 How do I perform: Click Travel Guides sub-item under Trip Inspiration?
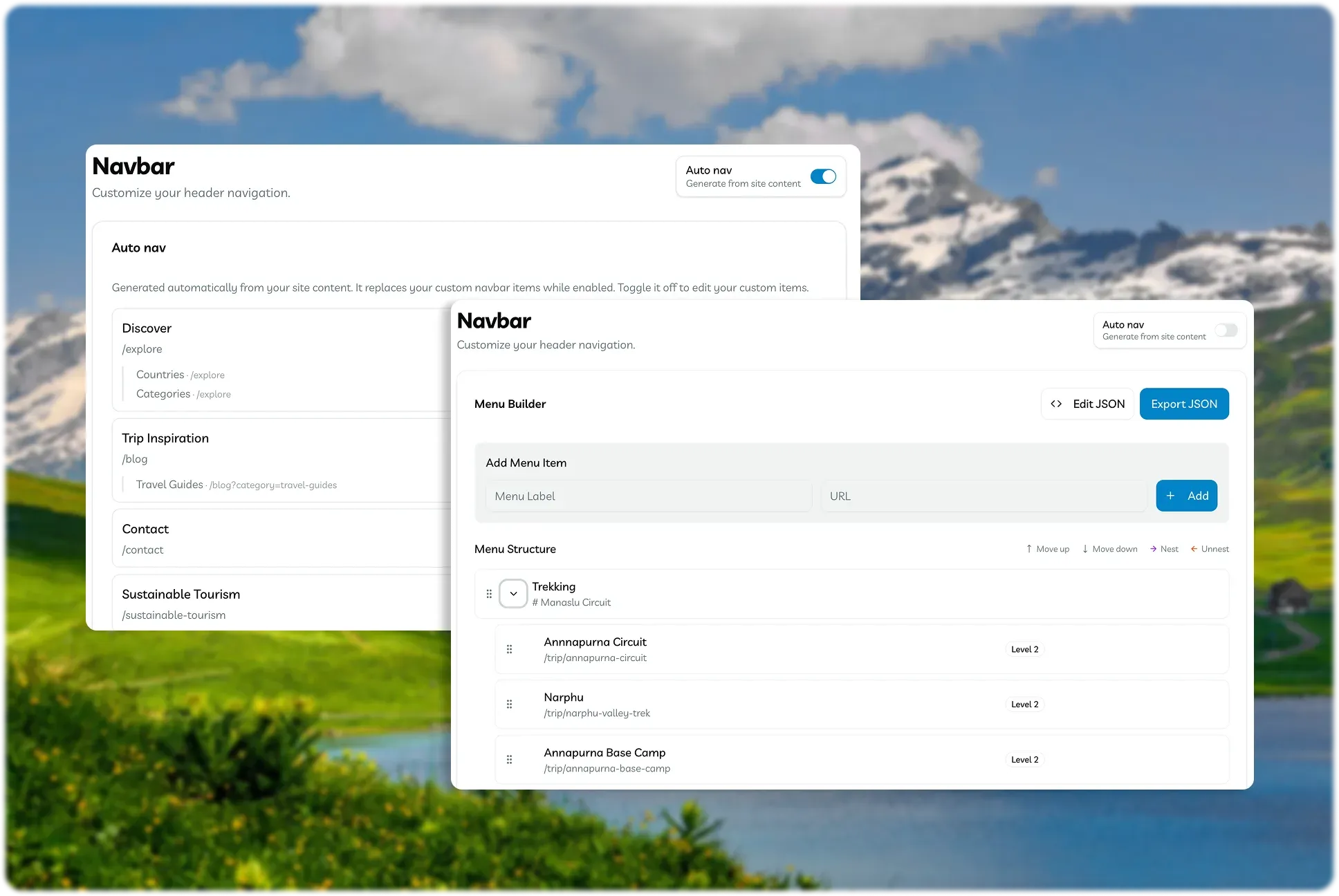(x=169, y=485)
